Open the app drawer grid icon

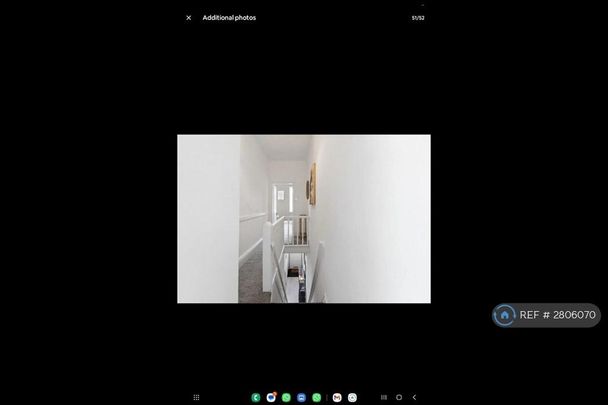point(196,397)
